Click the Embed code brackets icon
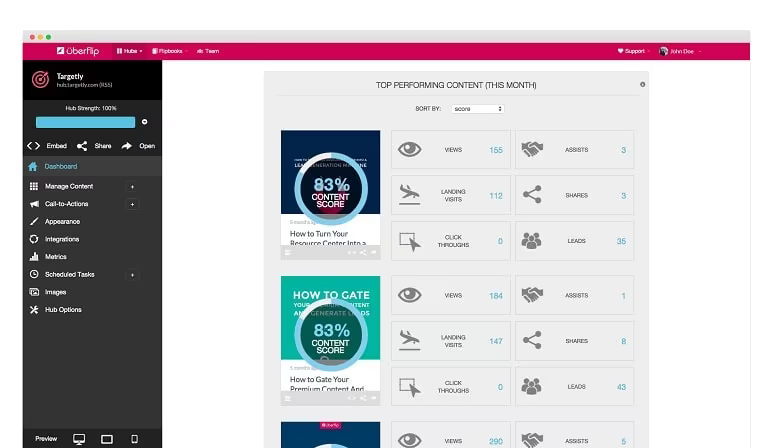Image resolution: width=775 pixels, height=448 pixels. click(33, 146)
